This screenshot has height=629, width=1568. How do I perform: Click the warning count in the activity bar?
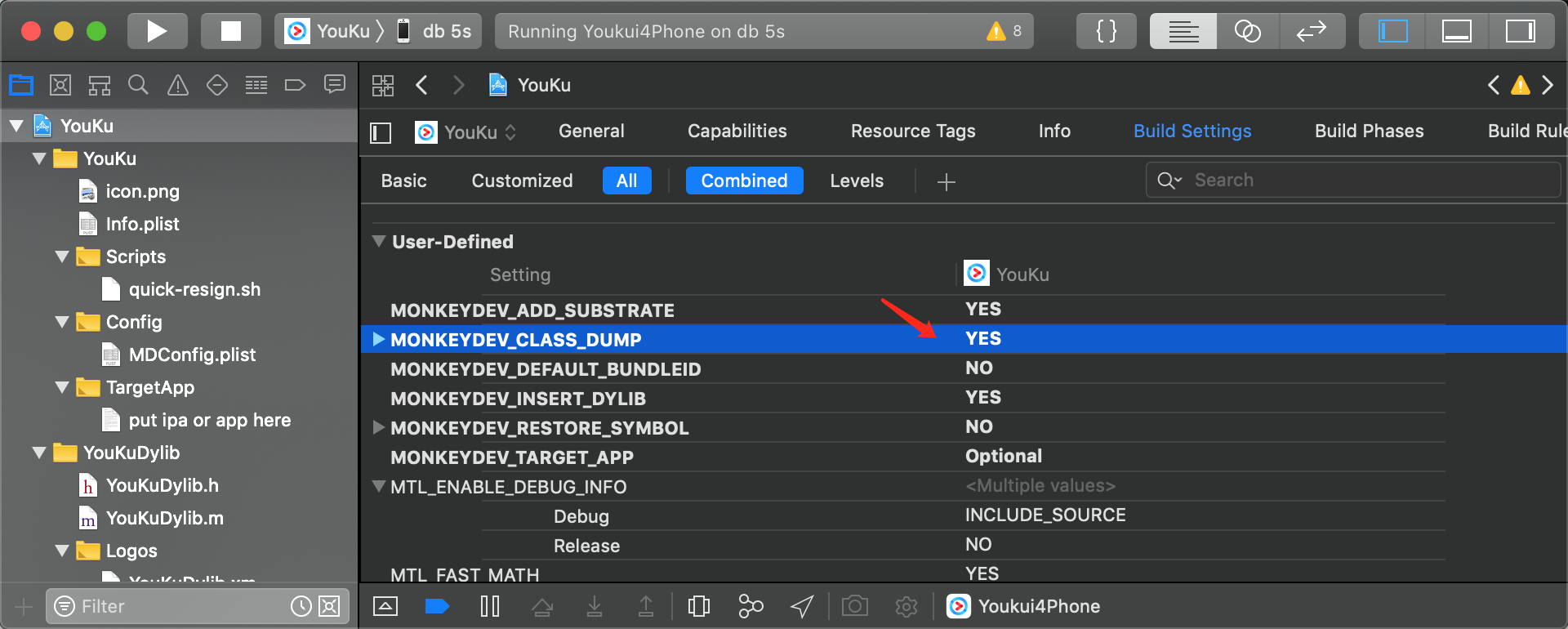(1004, 31)
